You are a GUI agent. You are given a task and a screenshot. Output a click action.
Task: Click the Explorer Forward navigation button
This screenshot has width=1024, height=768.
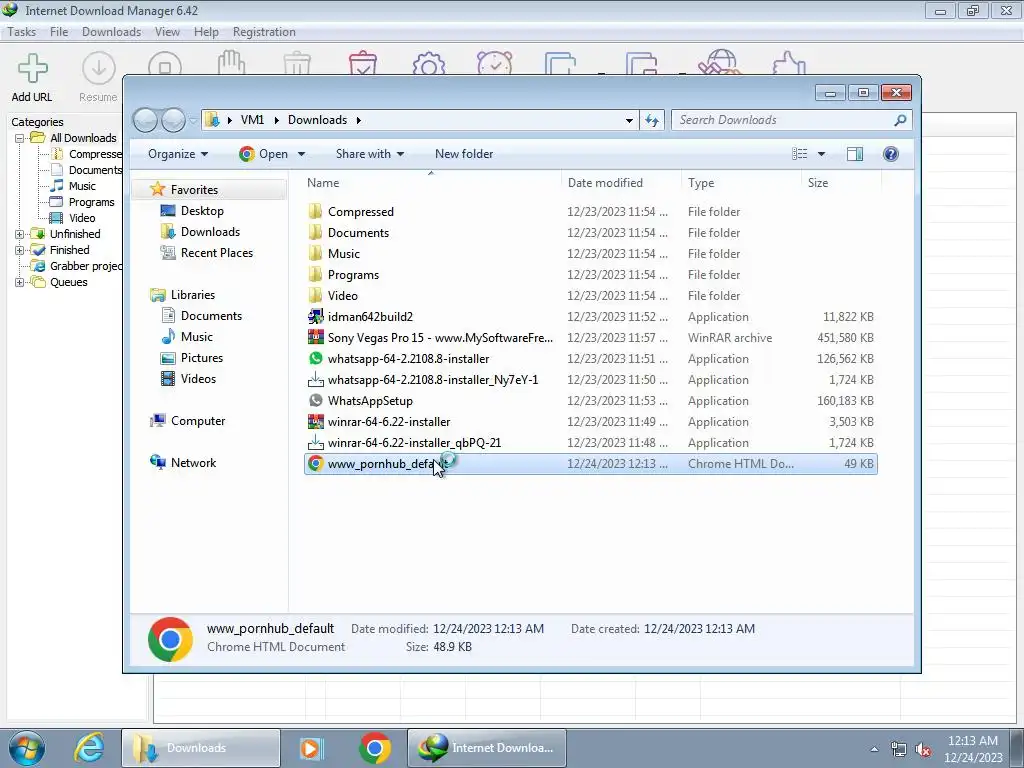coord(173,120)
